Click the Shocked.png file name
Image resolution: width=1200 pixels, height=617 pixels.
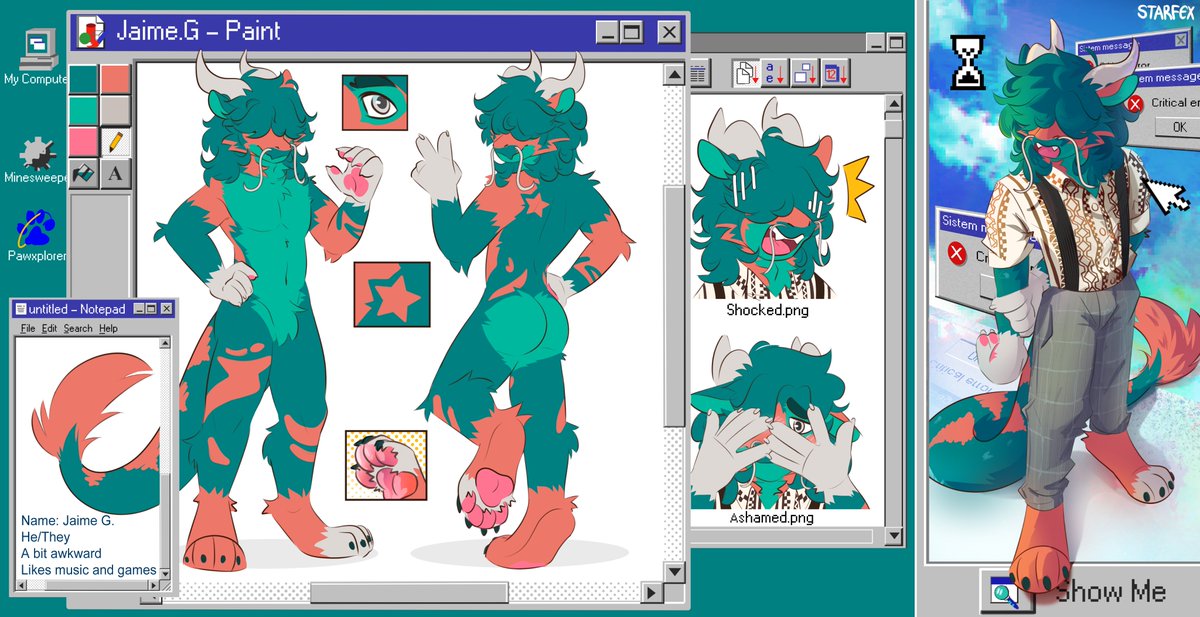[768, 310]
